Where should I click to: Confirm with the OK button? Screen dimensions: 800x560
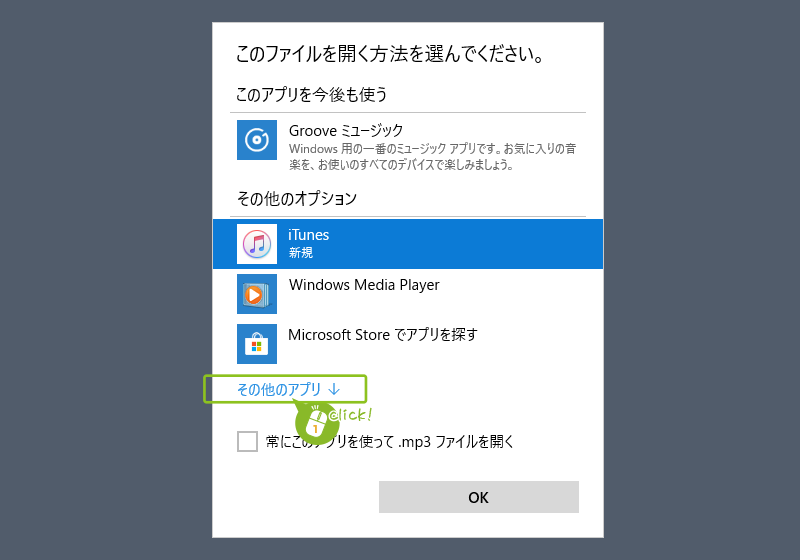(x=479, y=497)
